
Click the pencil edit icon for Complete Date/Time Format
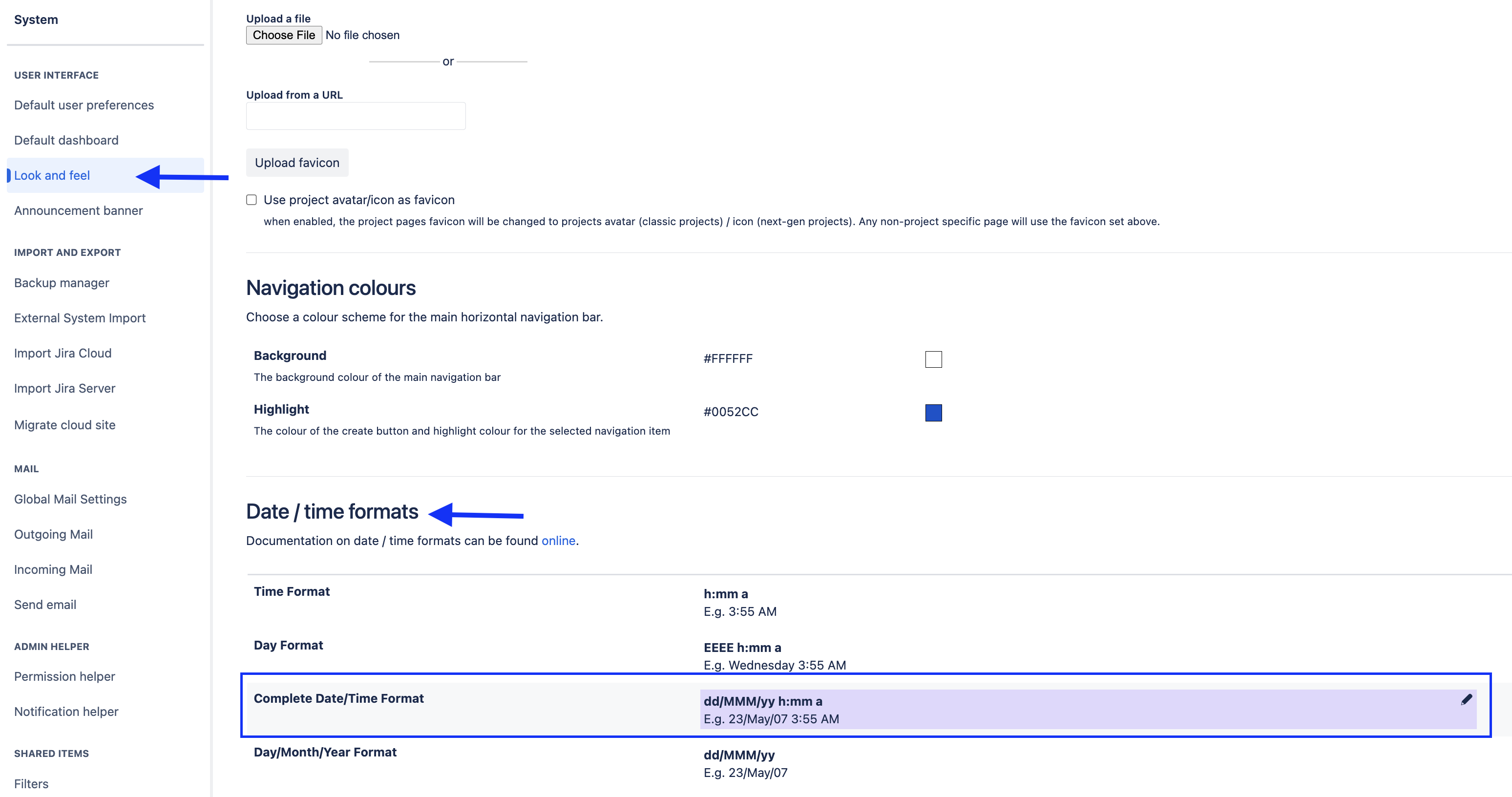point(1466,699)
